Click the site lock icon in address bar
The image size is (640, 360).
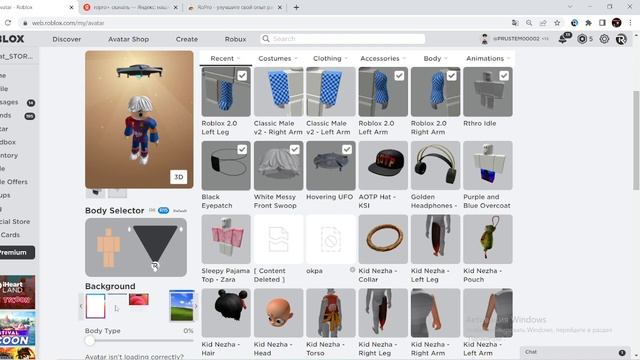point(25,23)
